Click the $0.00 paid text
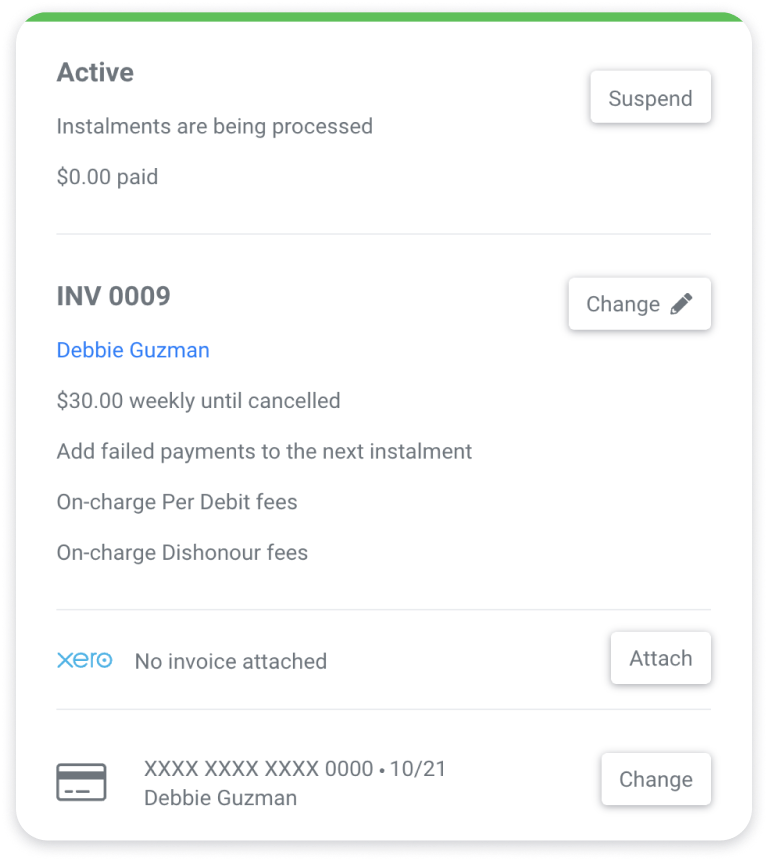This screenshot has height=861, width=768. click(107, 177)
